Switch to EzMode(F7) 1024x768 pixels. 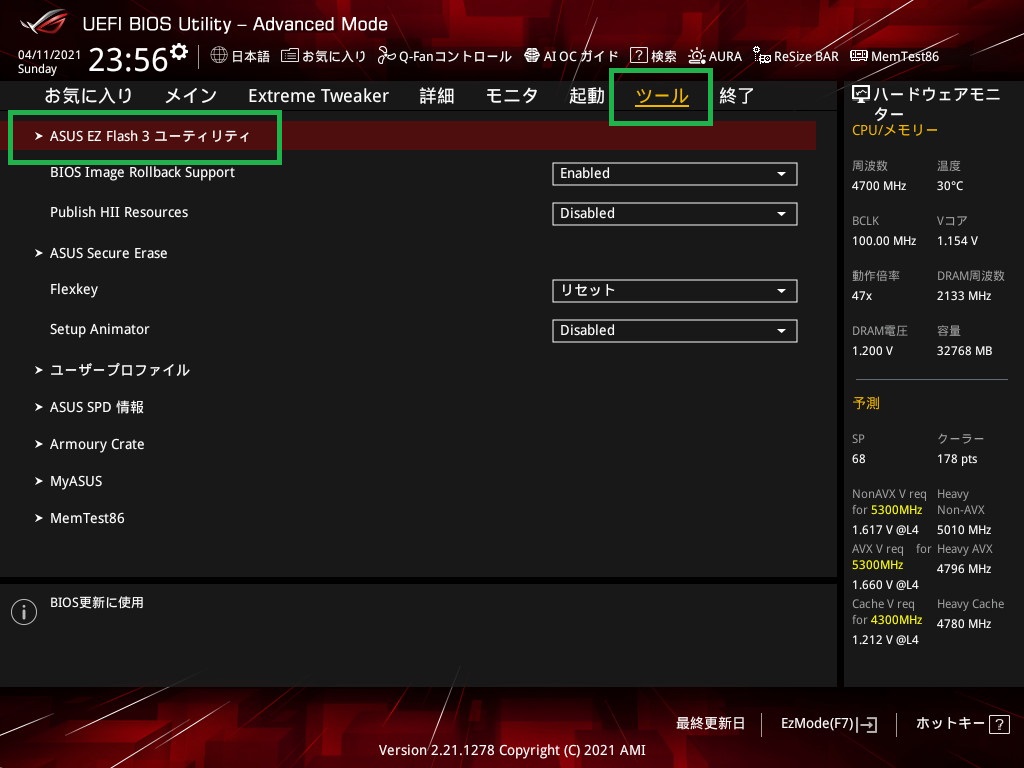(x=828, y=724)
